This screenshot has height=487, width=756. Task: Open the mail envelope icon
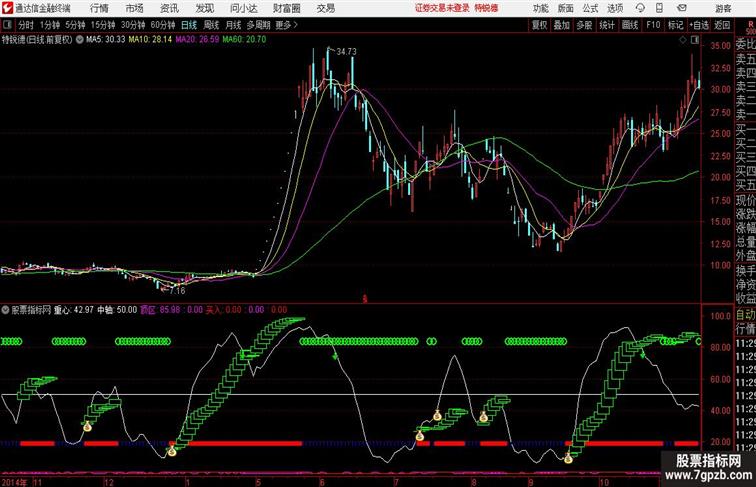(x=682, y=8)
